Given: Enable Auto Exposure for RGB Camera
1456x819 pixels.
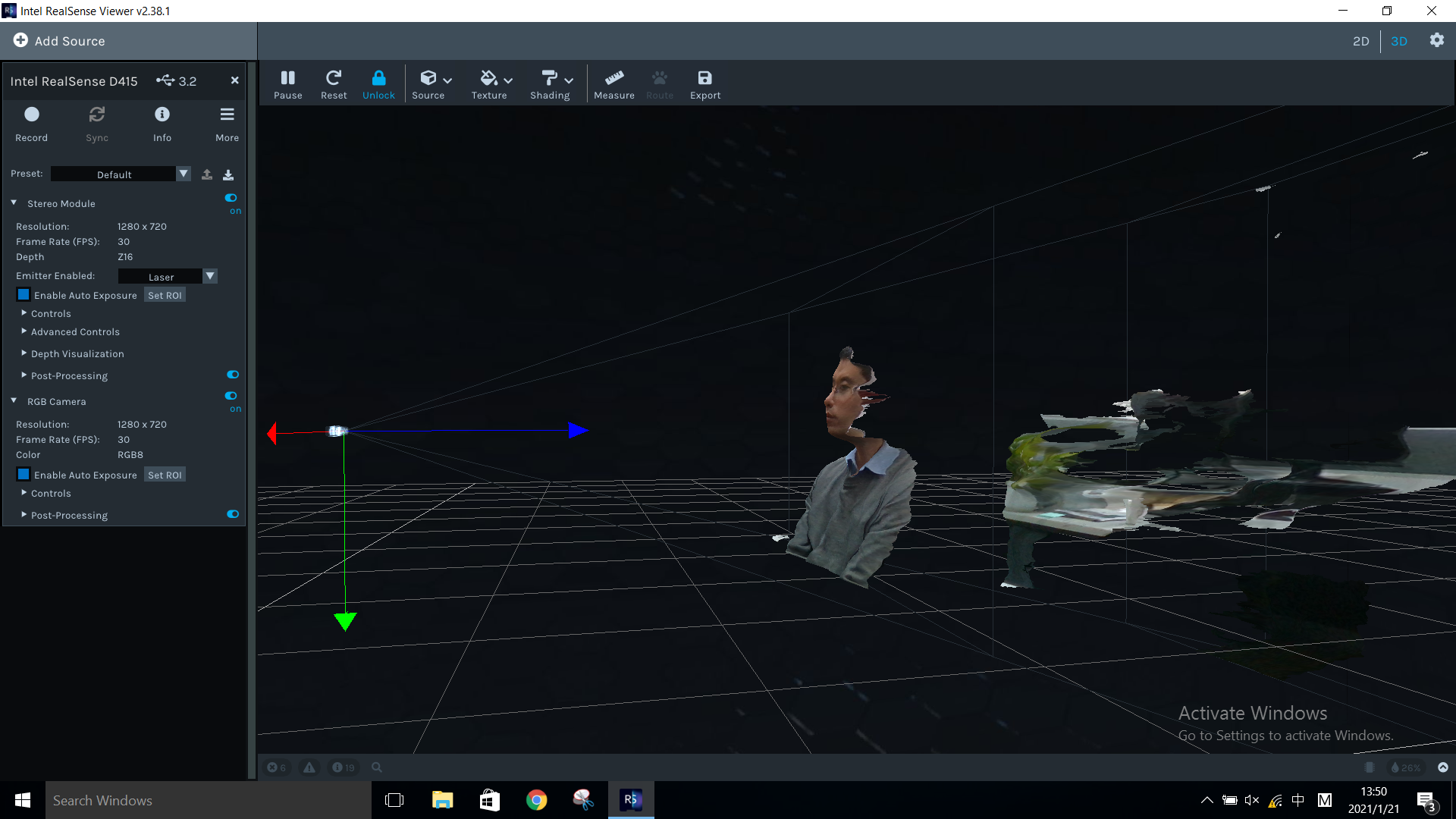Looking at the screenshot, I should point(24,474).
